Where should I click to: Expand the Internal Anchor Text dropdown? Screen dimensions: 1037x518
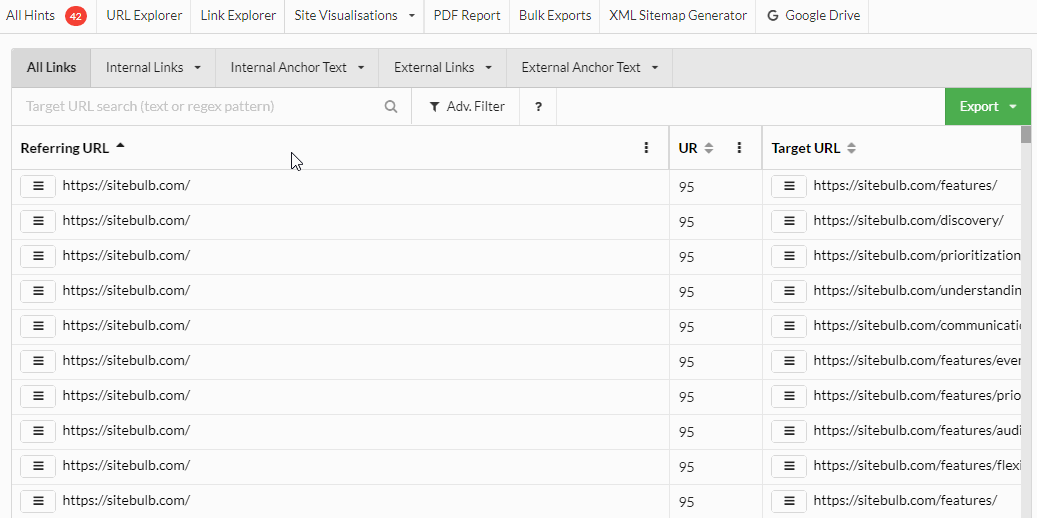point(361,67)
